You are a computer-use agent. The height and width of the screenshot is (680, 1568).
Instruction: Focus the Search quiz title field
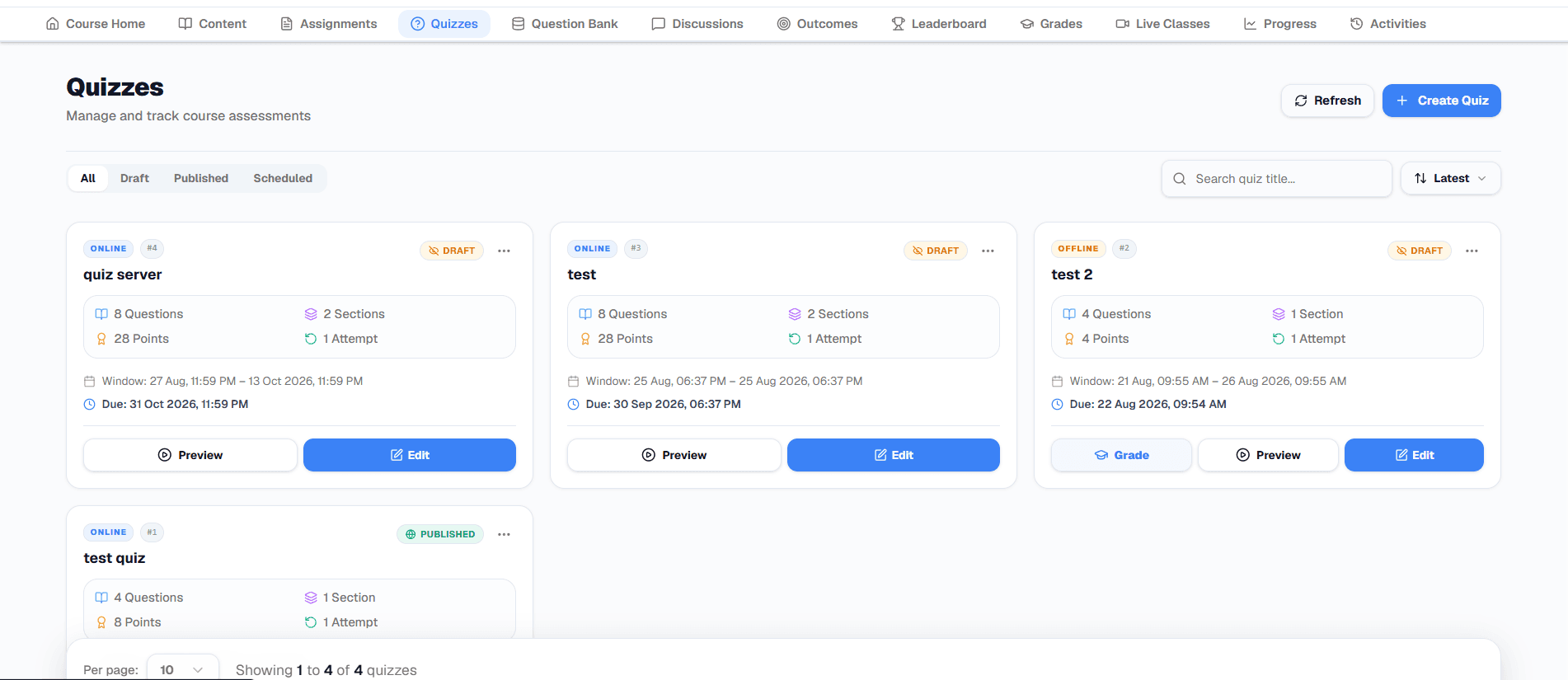(x=1277, y=179)
